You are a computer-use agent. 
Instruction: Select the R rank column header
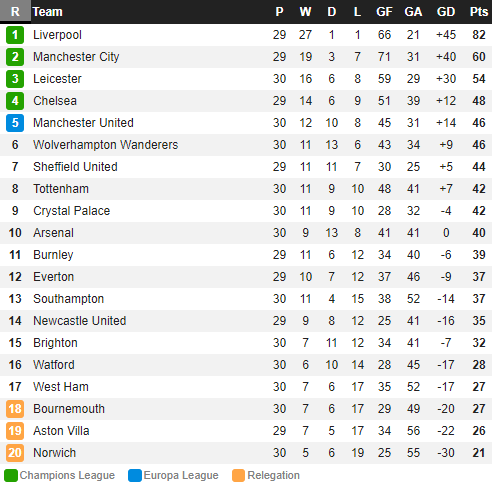[x=15, y=12]
